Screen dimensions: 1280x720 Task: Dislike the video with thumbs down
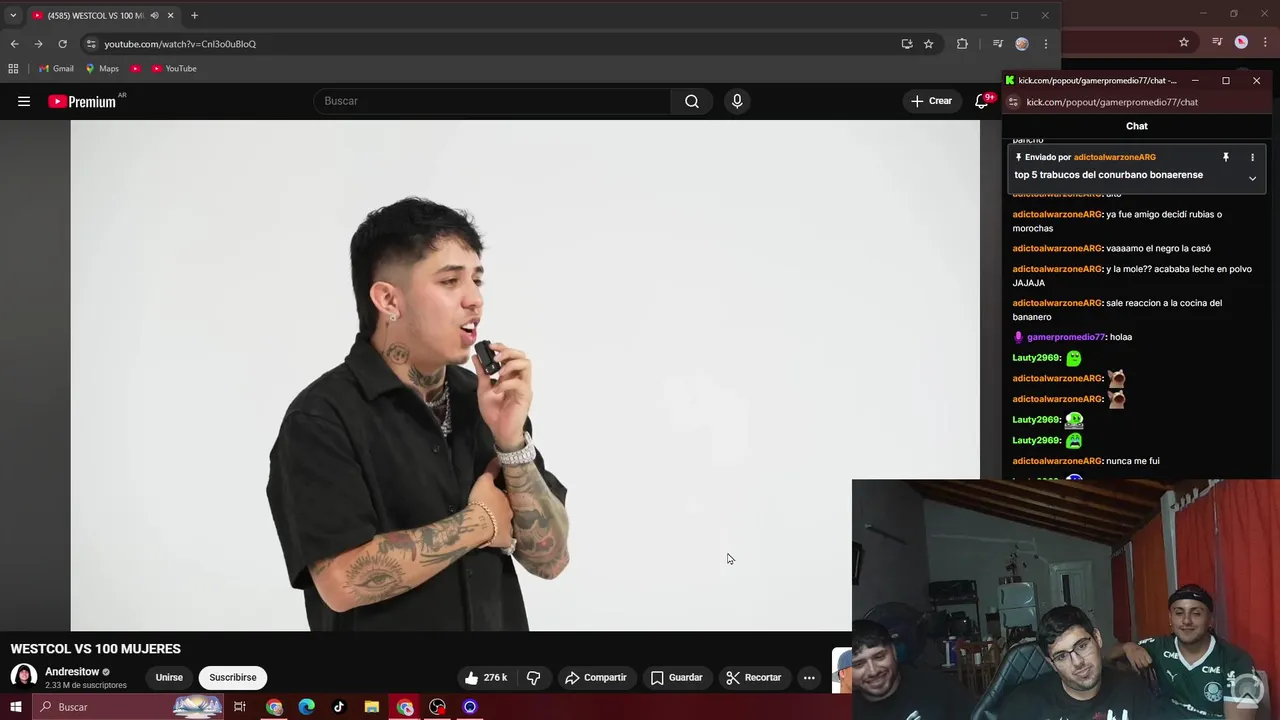(533, 678)
